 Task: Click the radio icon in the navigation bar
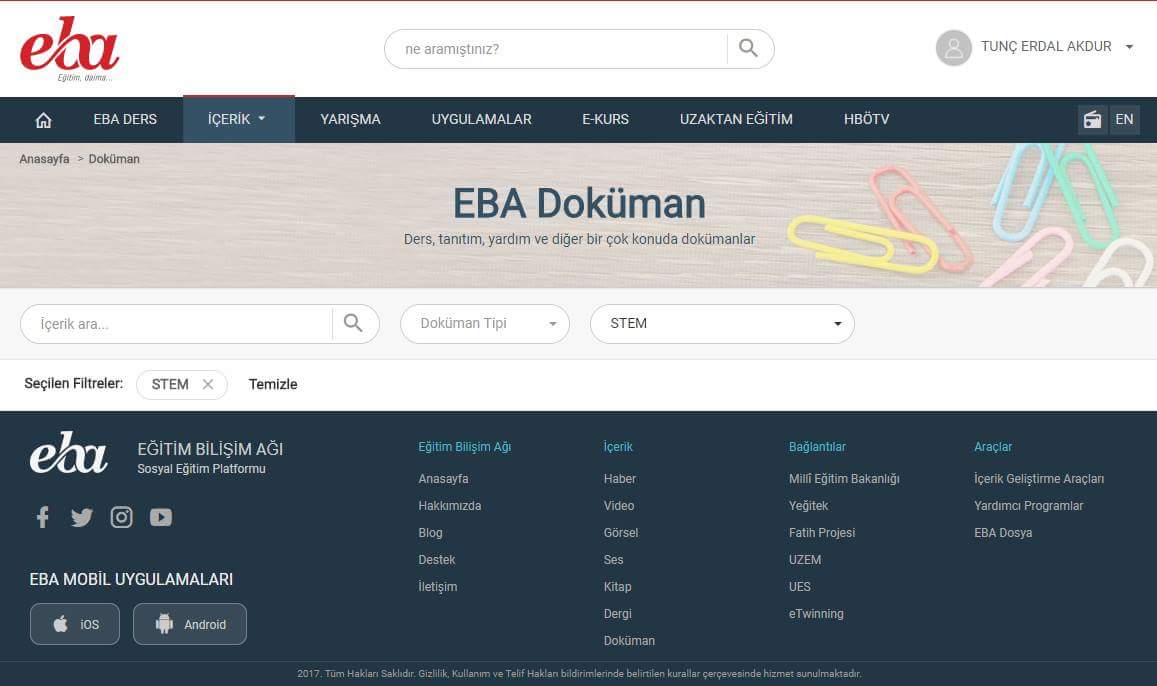(x=1092, y=119)
